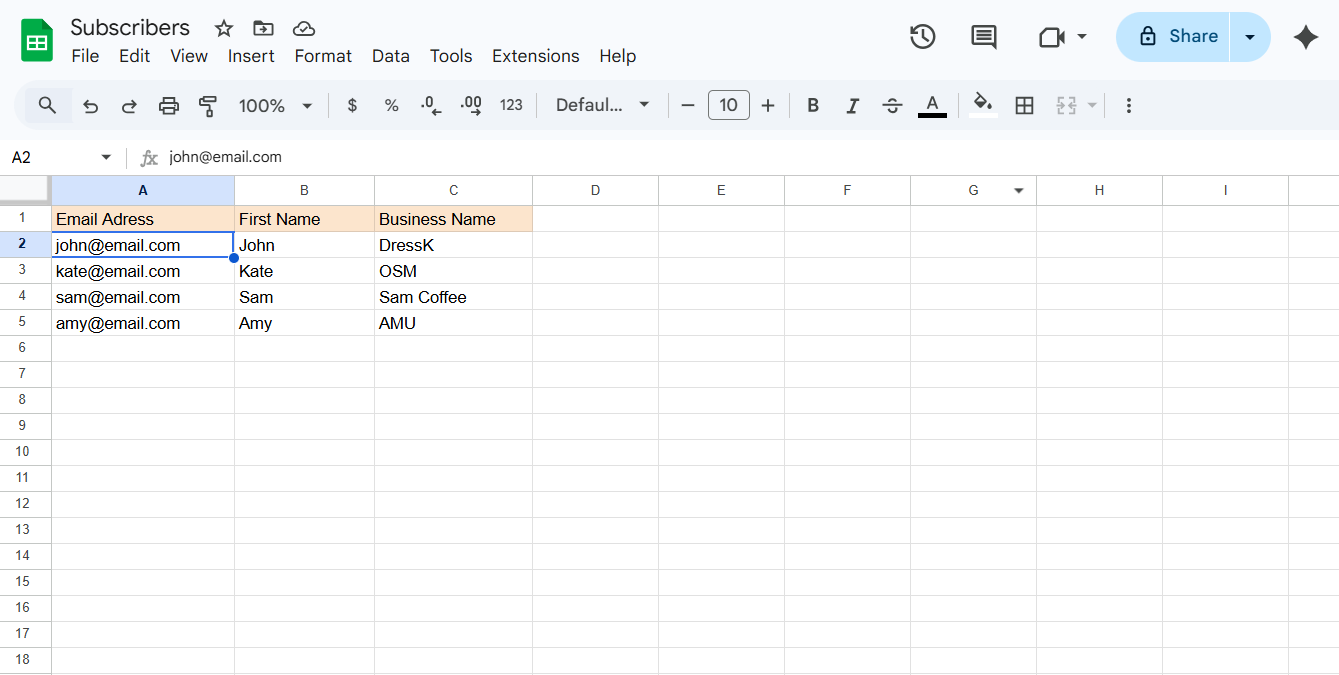The image size is (1339, 675).
Task: Click the decrease decimal places icon
Action: point(430,105)
